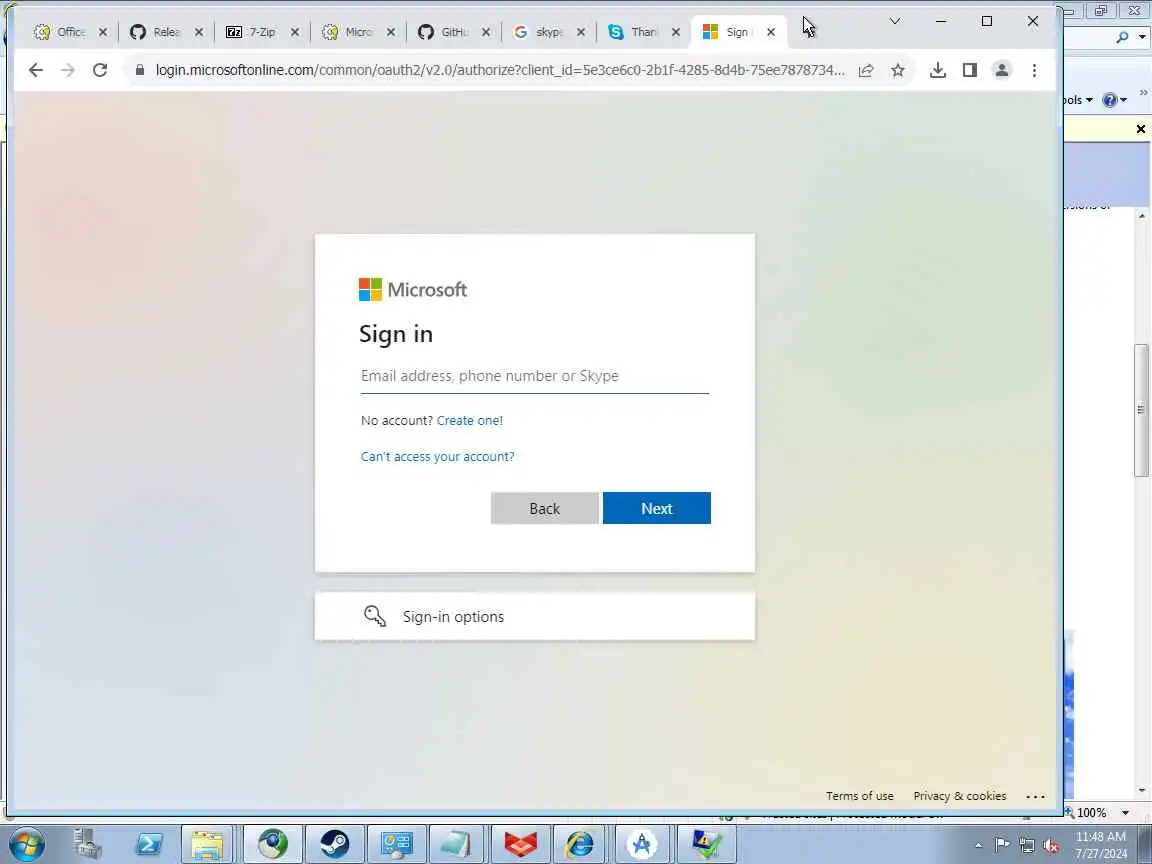This screenshot has width=1152, height=864.
Task: Close the Sign in tab
Action: (771, 32)
